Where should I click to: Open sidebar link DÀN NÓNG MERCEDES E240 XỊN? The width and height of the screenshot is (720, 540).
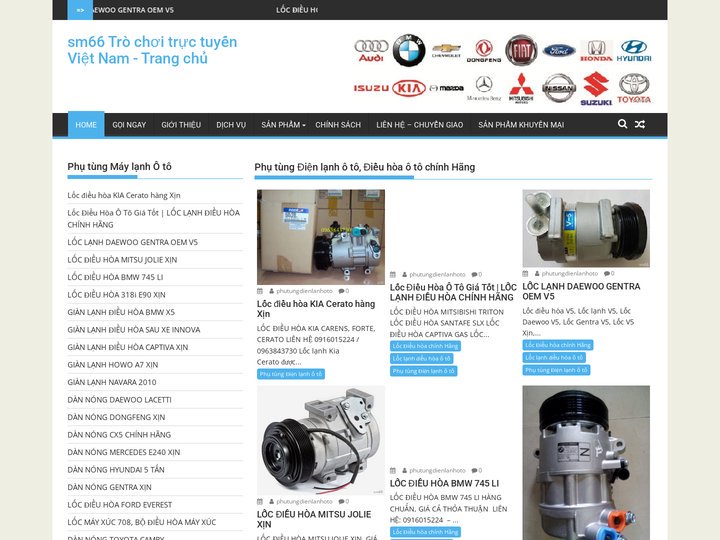pyautogui.click(x=124, y=452)
